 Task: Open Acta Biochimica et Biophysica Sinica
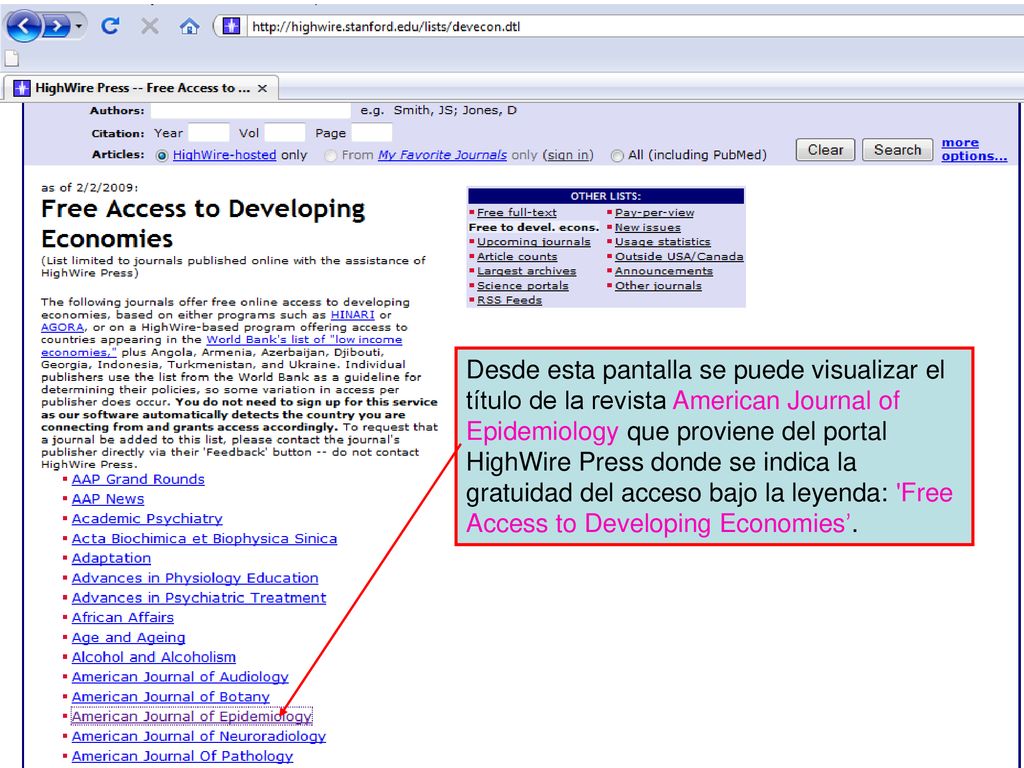[x=204, y=539]
